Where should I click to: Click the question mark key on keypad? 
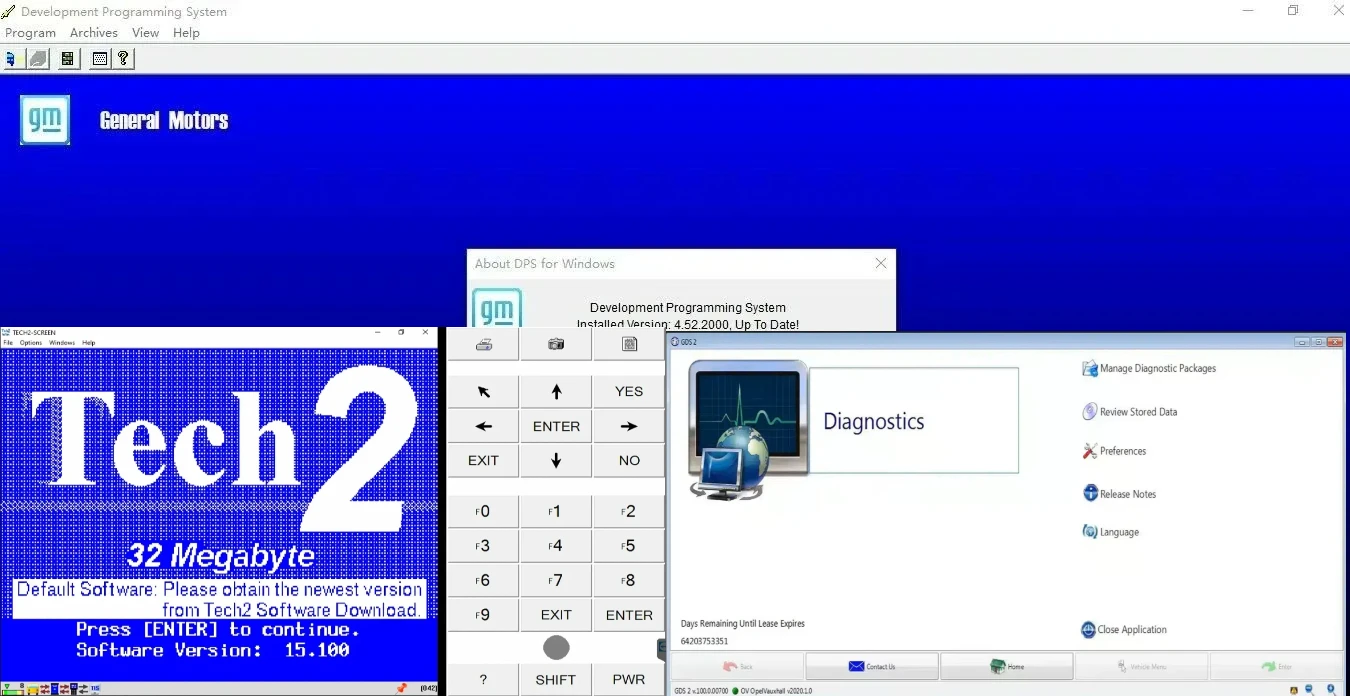[483, 680]
